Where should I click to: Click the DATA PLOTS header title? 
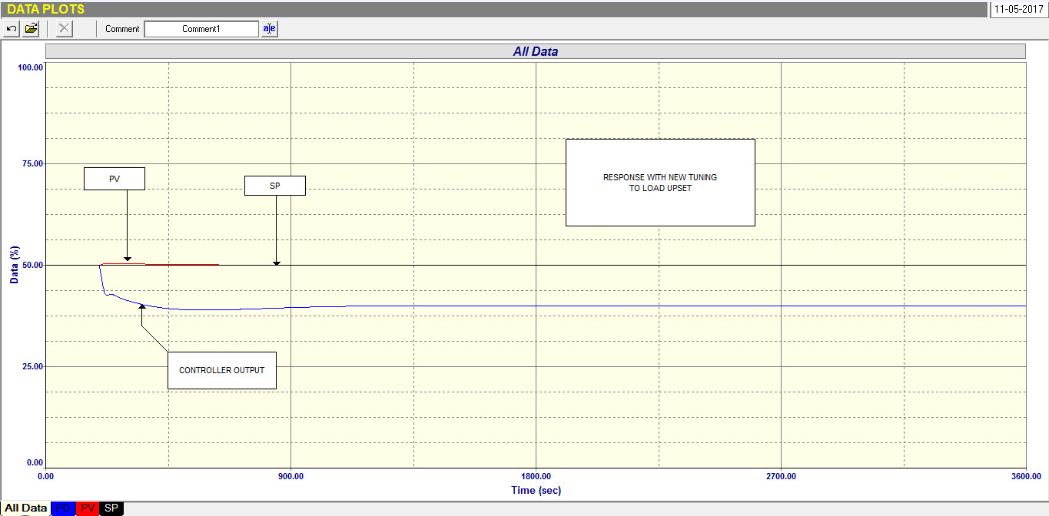coord(45,9)
